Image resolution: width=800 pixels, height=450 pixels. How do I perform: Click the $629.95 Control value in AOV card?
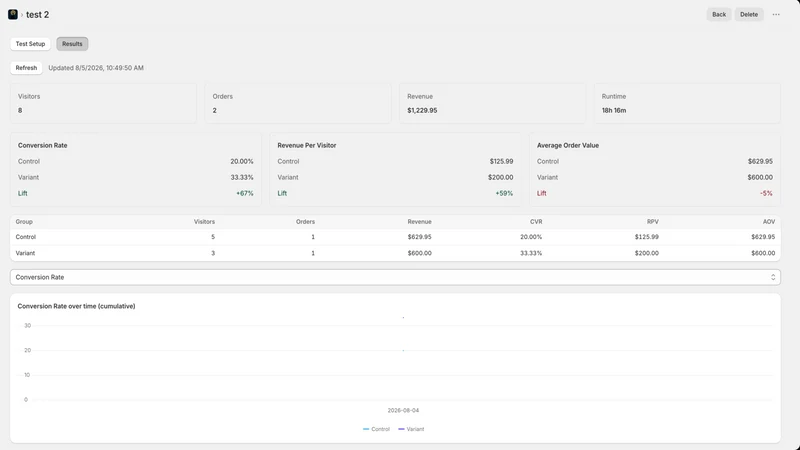pyautogui.click(x=760, y=161)
